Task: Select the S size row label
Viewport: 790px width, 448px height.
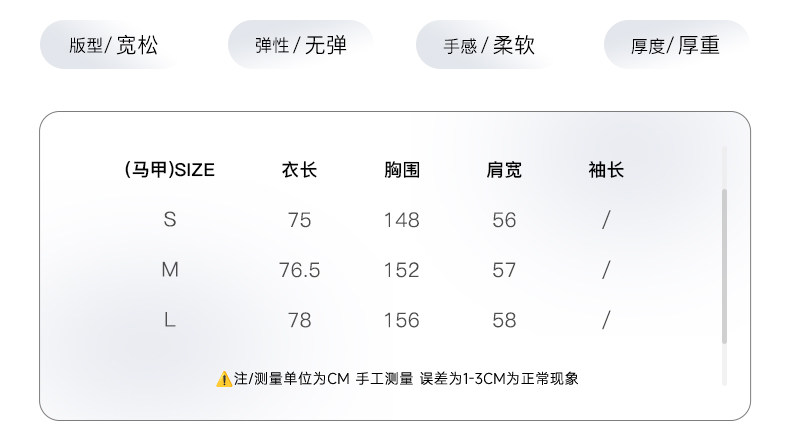Action: (x=169, y=220)
